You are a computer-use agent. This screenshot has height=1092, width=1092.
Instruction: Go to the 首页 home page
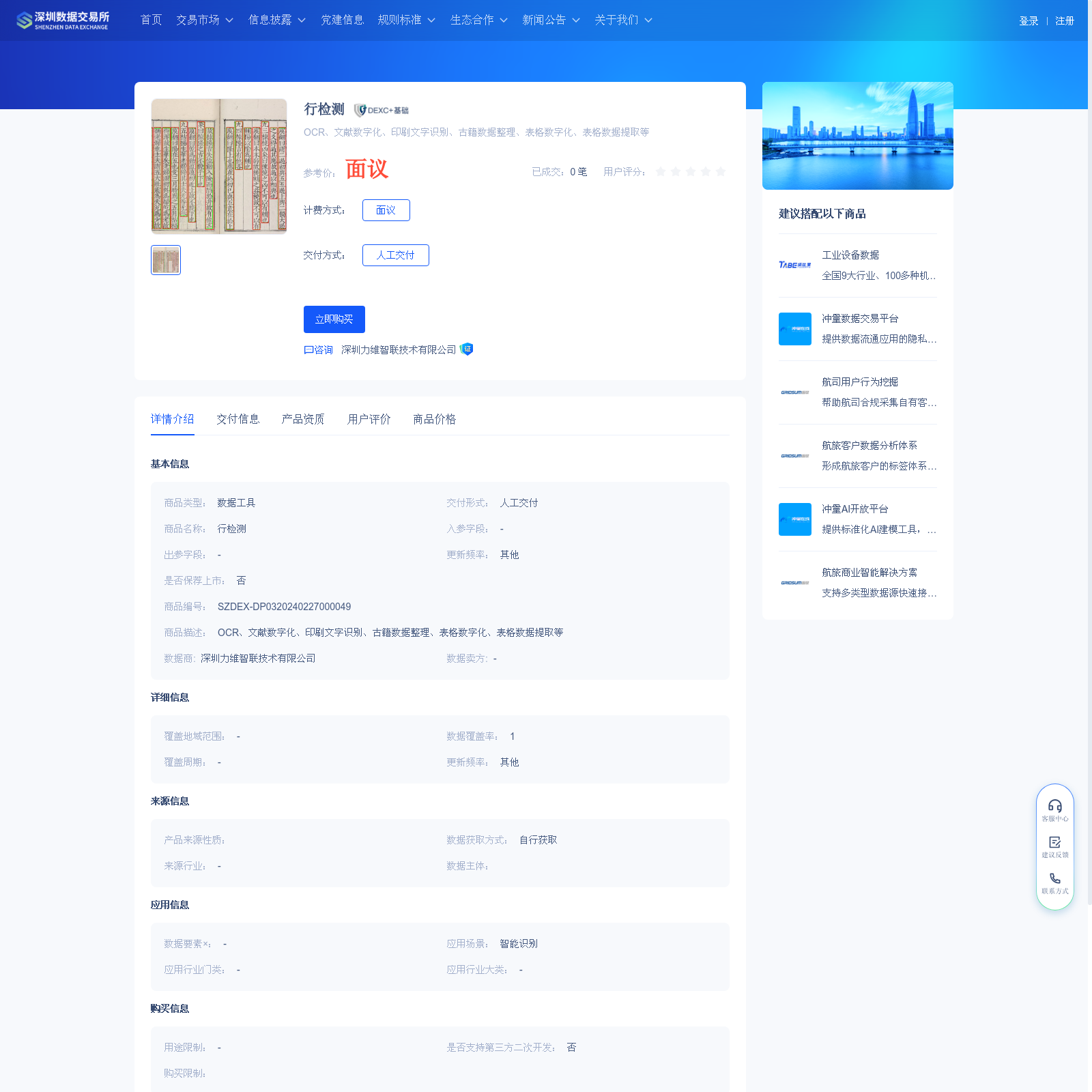click(x=152, y=20)
